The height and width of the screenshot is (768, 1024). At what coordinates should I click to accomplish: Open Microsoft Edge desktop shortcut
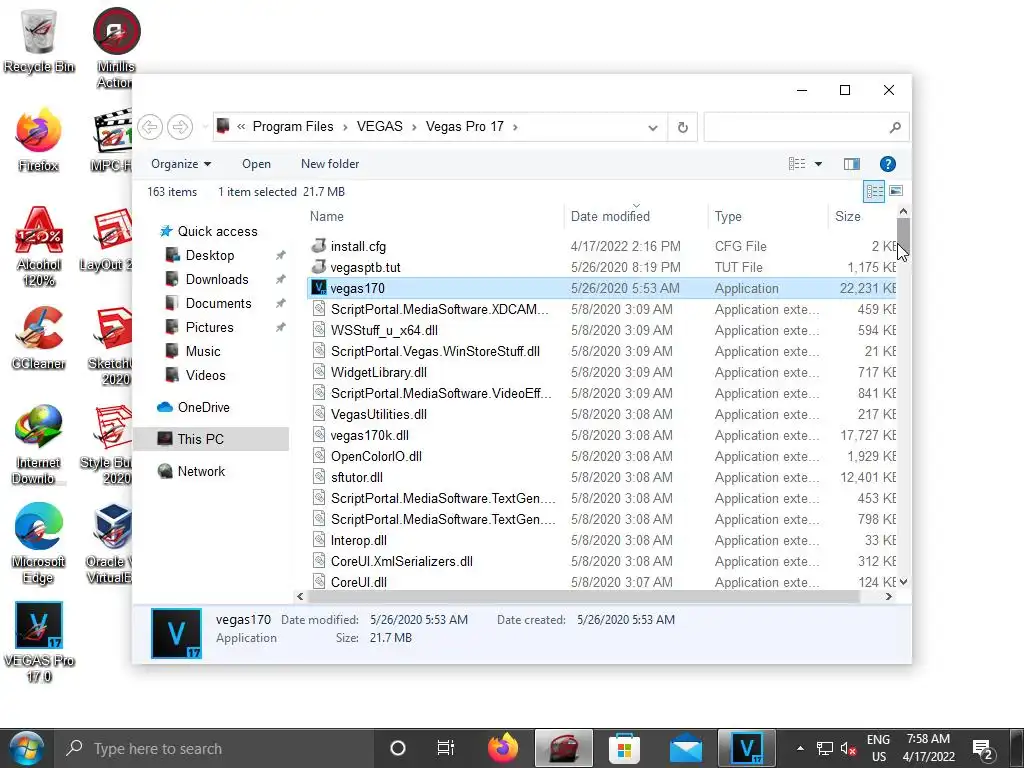39,544
